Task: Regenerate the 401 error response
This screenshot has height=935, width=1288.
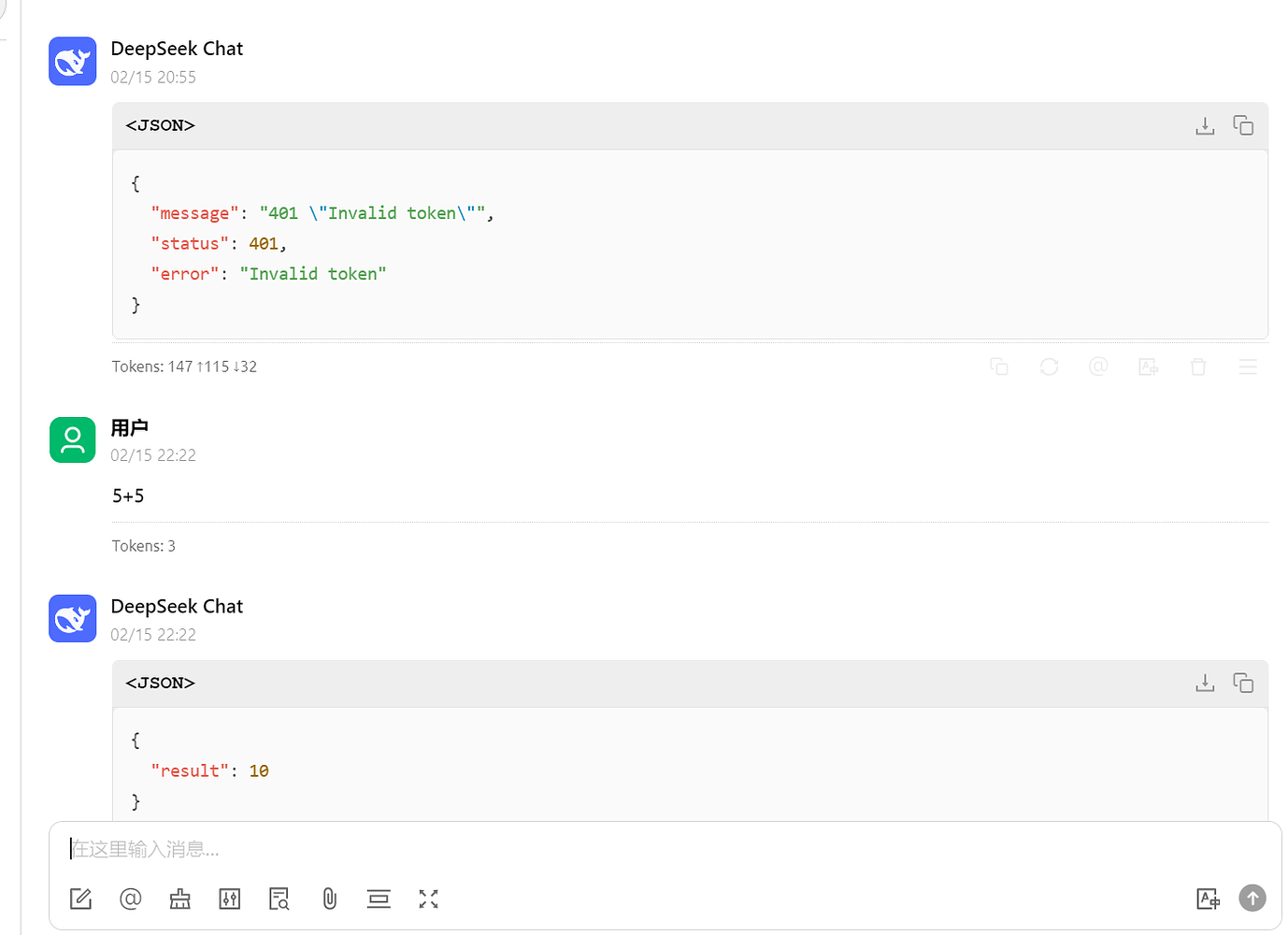Action: (1049, 367)
